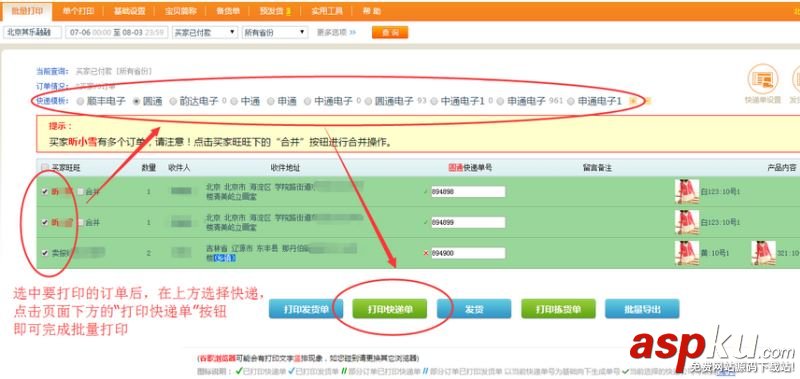The image size is (800, 379).
Task: Click the shop name field 北京其乐融融
Action: coord(32,32)
